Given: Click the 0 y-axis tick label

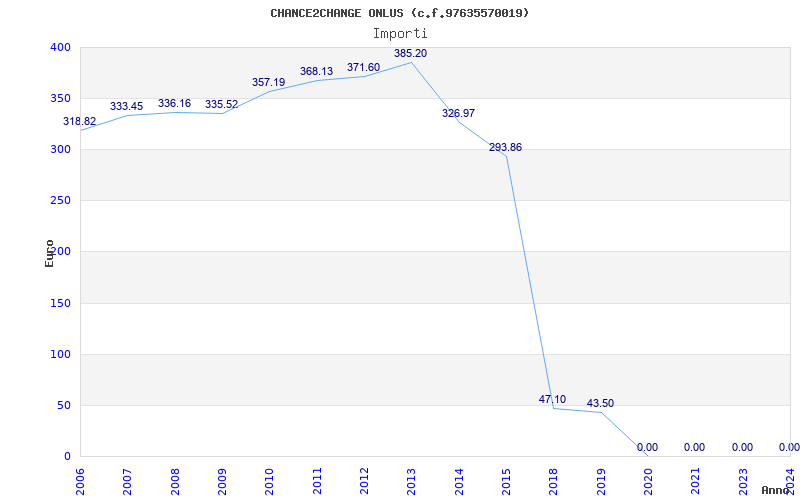Looking at the screenshot, I should click(67, 457).
